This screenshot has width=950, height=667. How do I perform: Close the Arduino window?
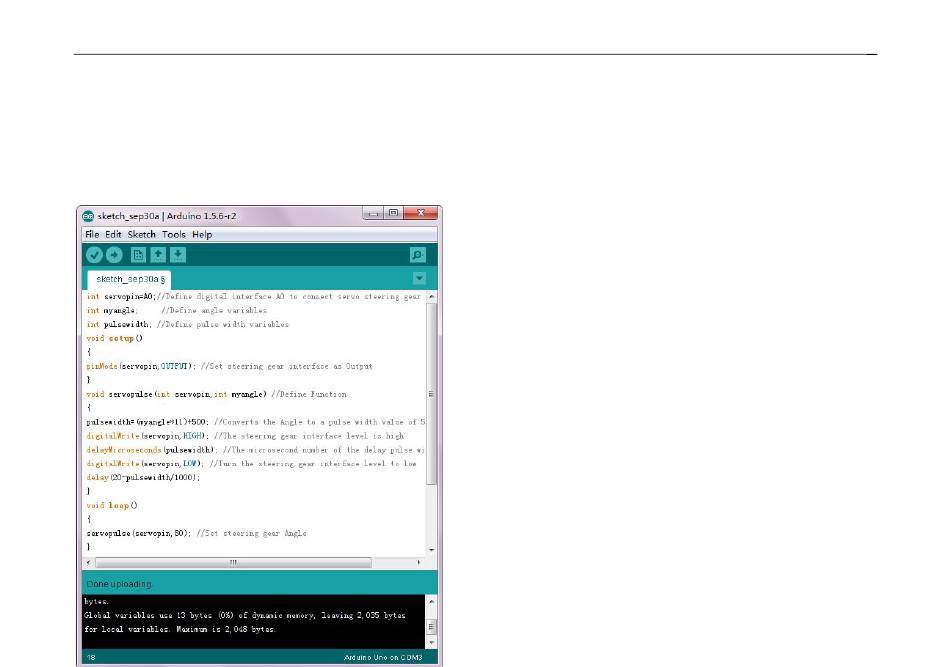(x=421, y=213)
